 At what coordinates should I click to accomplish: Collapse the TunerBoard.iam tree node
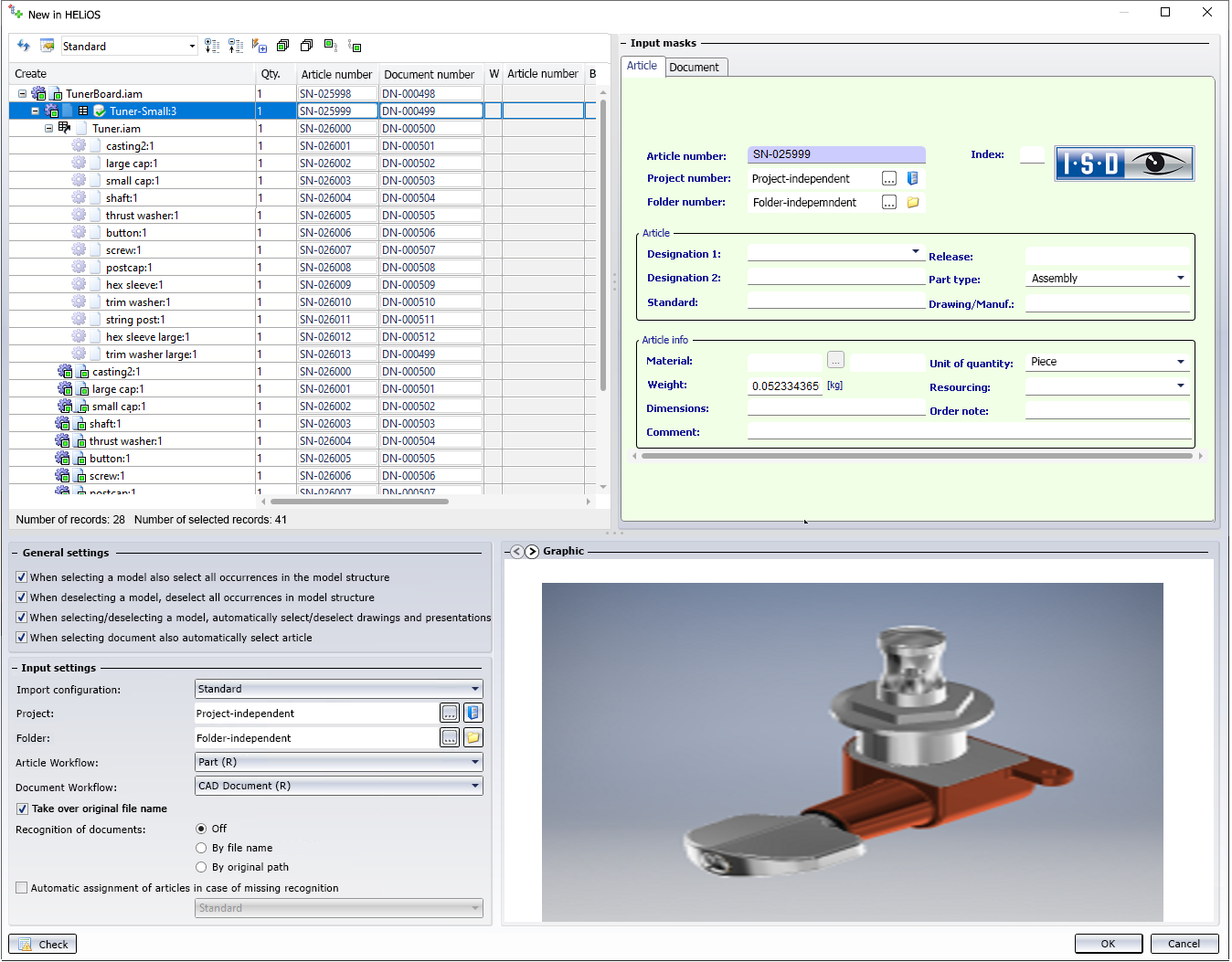pyautogui.click(x=22, y=93)
